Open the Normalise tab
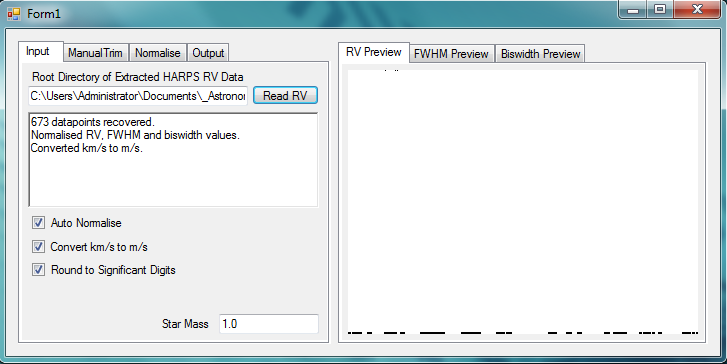Viewport: 727px width, 364px height. click(x=158, y=53)
